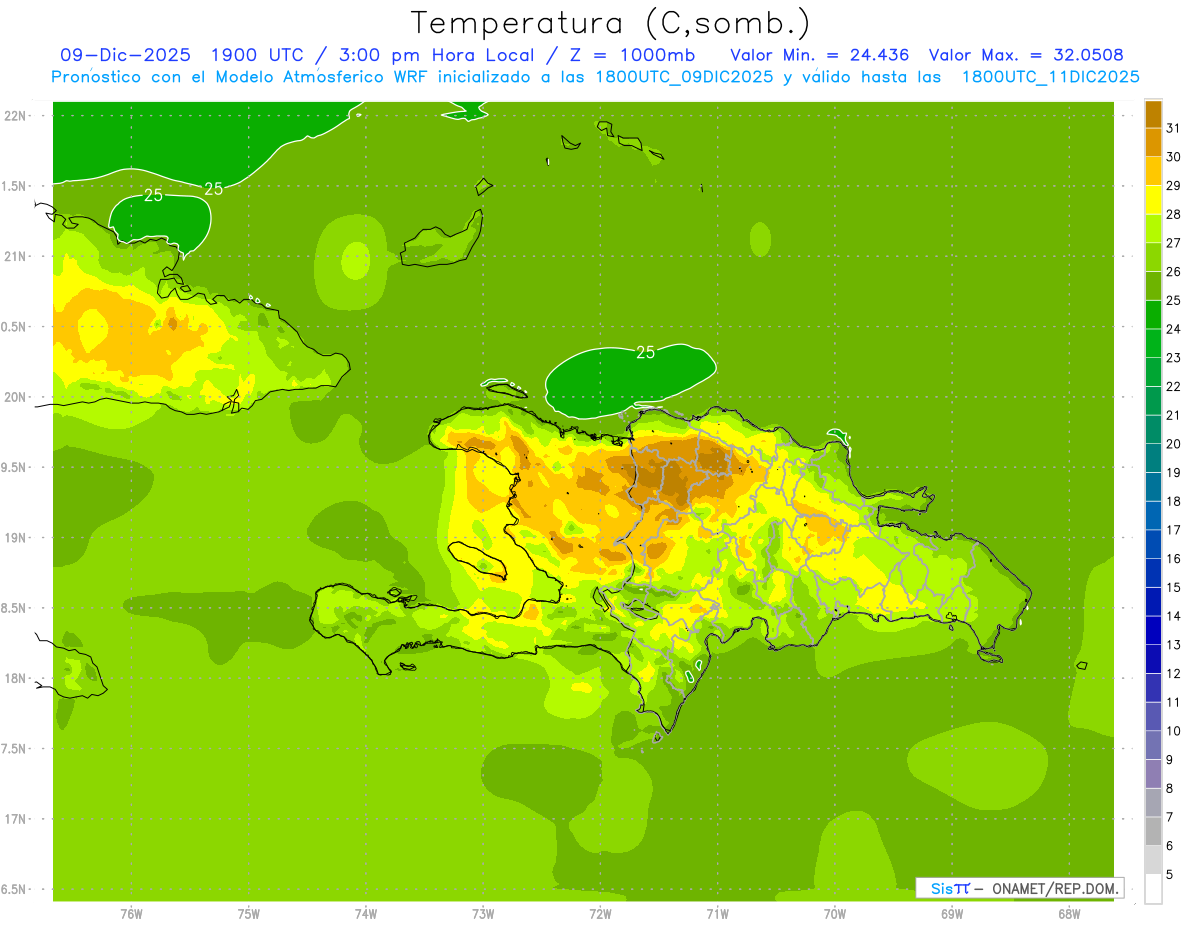Image resolution: width=1200 pixels, height=927 pixels.
Task: Click the 25 contour label north of Hispaniola
Action: pos(646,352)
